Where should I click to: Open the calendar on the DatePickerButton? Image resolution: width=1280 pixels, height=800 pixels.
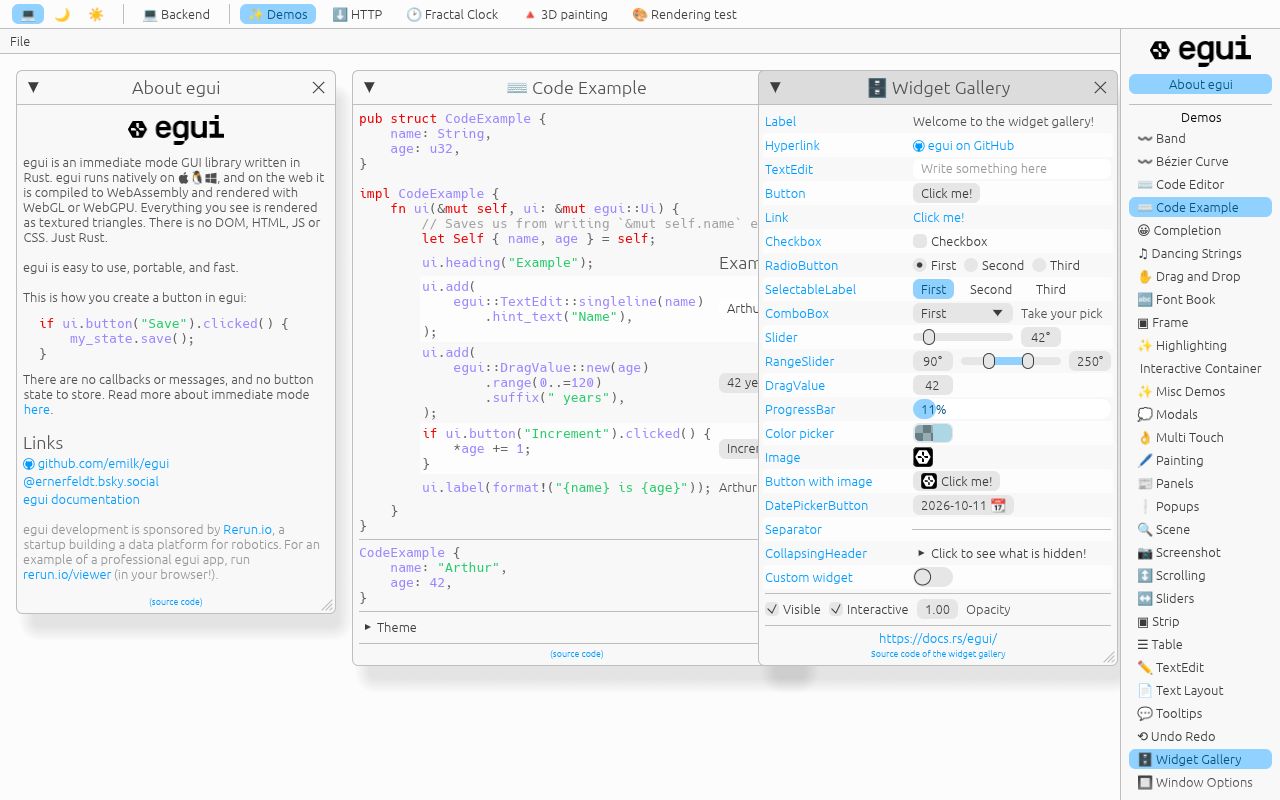point(963,505)
